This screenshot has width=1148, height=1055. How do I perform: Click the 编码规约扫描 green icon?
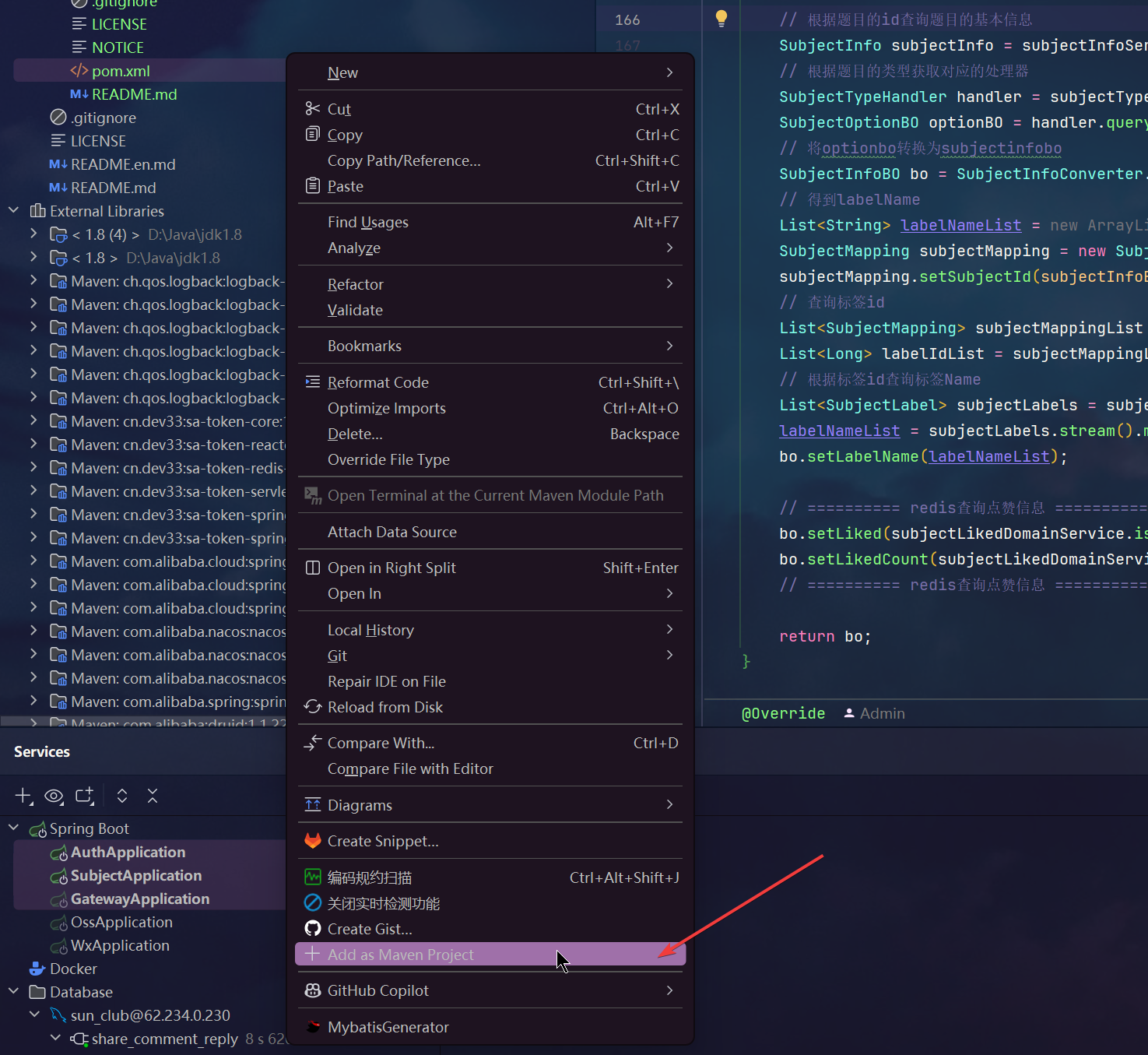312,877
